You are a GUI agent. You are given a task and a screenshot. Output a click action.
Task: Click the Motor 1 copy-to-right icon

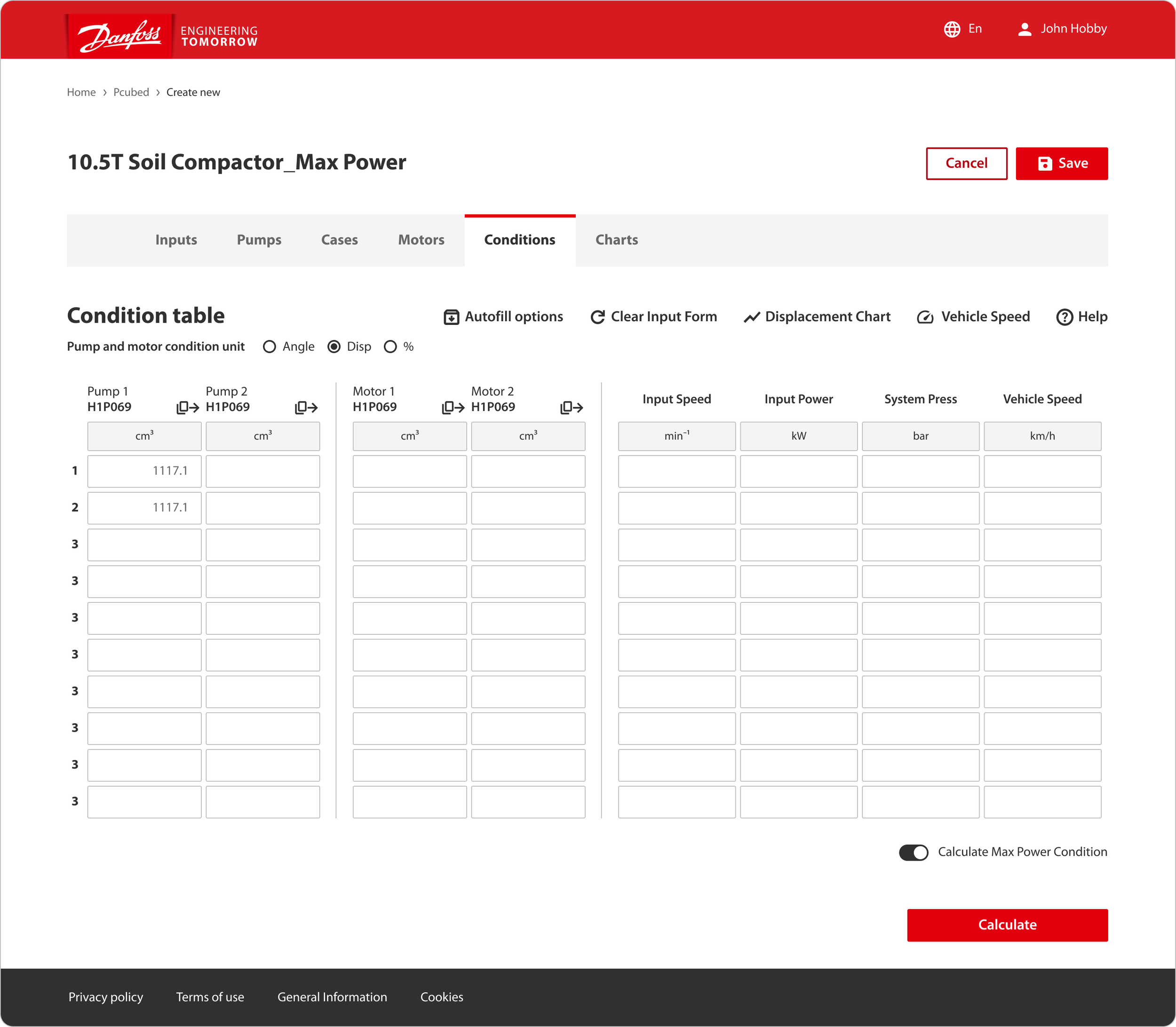453,408
